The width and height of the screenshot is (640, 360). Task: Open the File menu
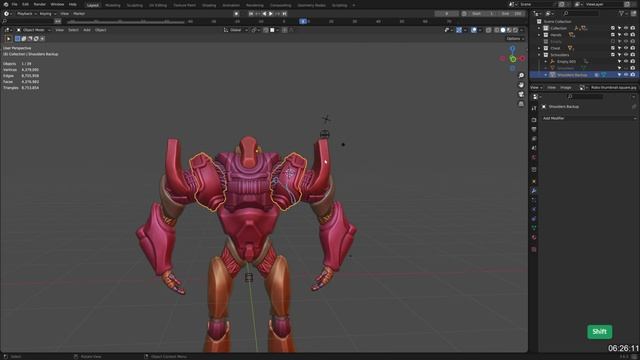coord(14,4)
